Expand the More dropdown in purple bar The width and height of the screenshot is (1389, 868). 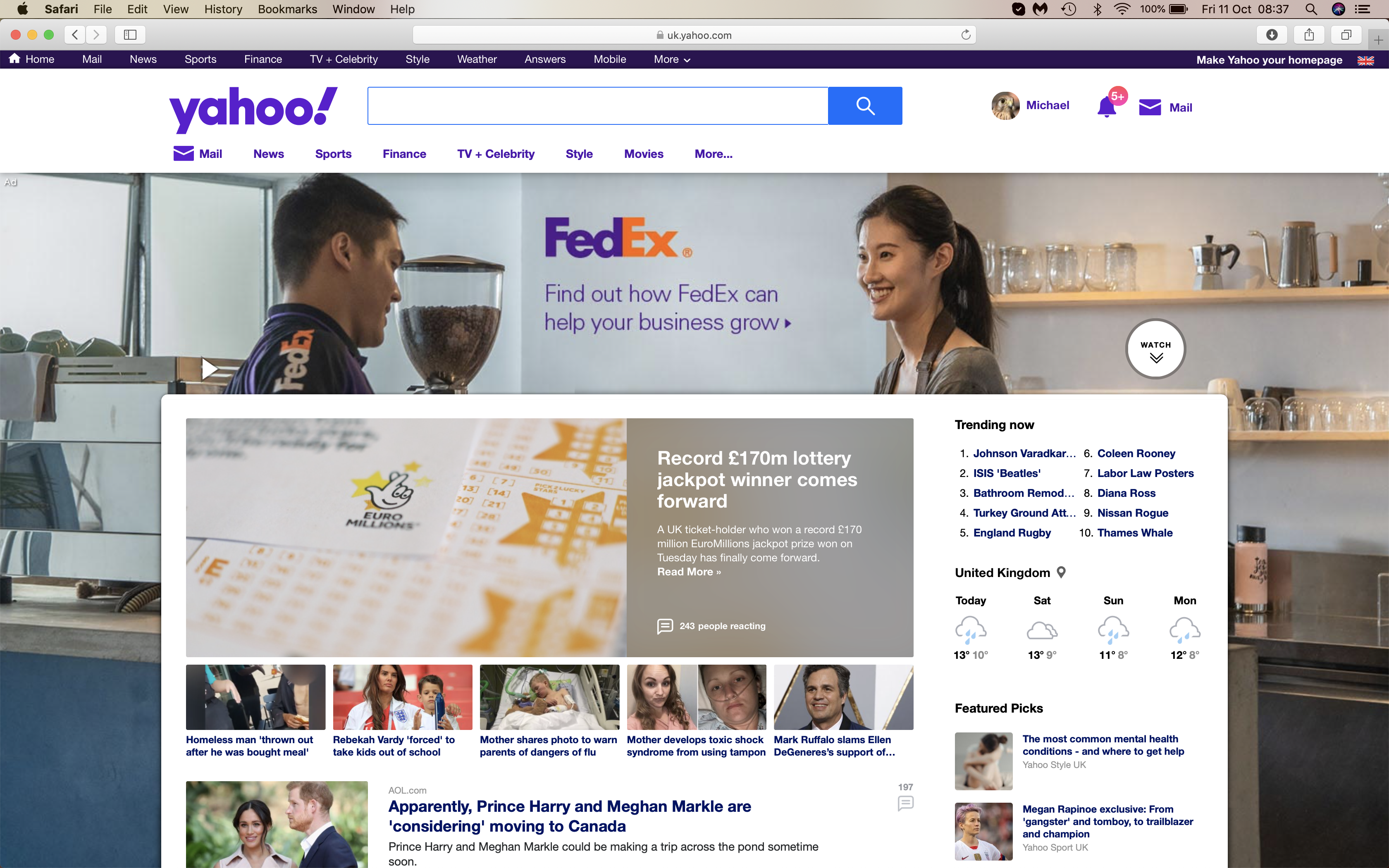pyautogui.click(x=671, y=59)
